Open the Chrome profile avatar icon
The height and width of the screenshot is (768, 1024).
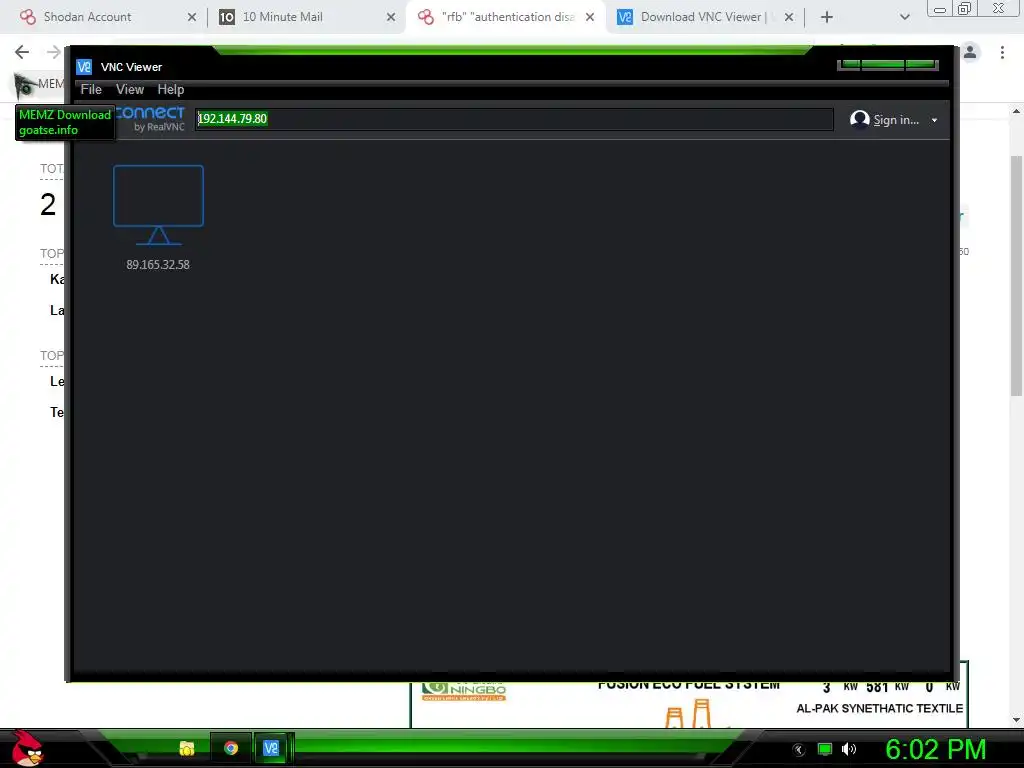tap(970, 52)
